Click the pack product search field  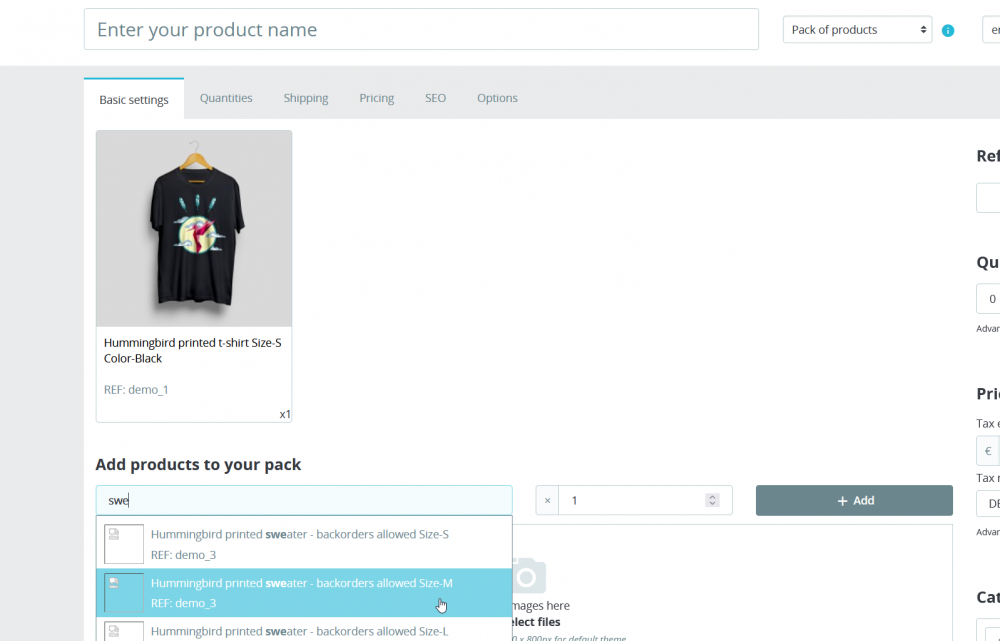304,500
